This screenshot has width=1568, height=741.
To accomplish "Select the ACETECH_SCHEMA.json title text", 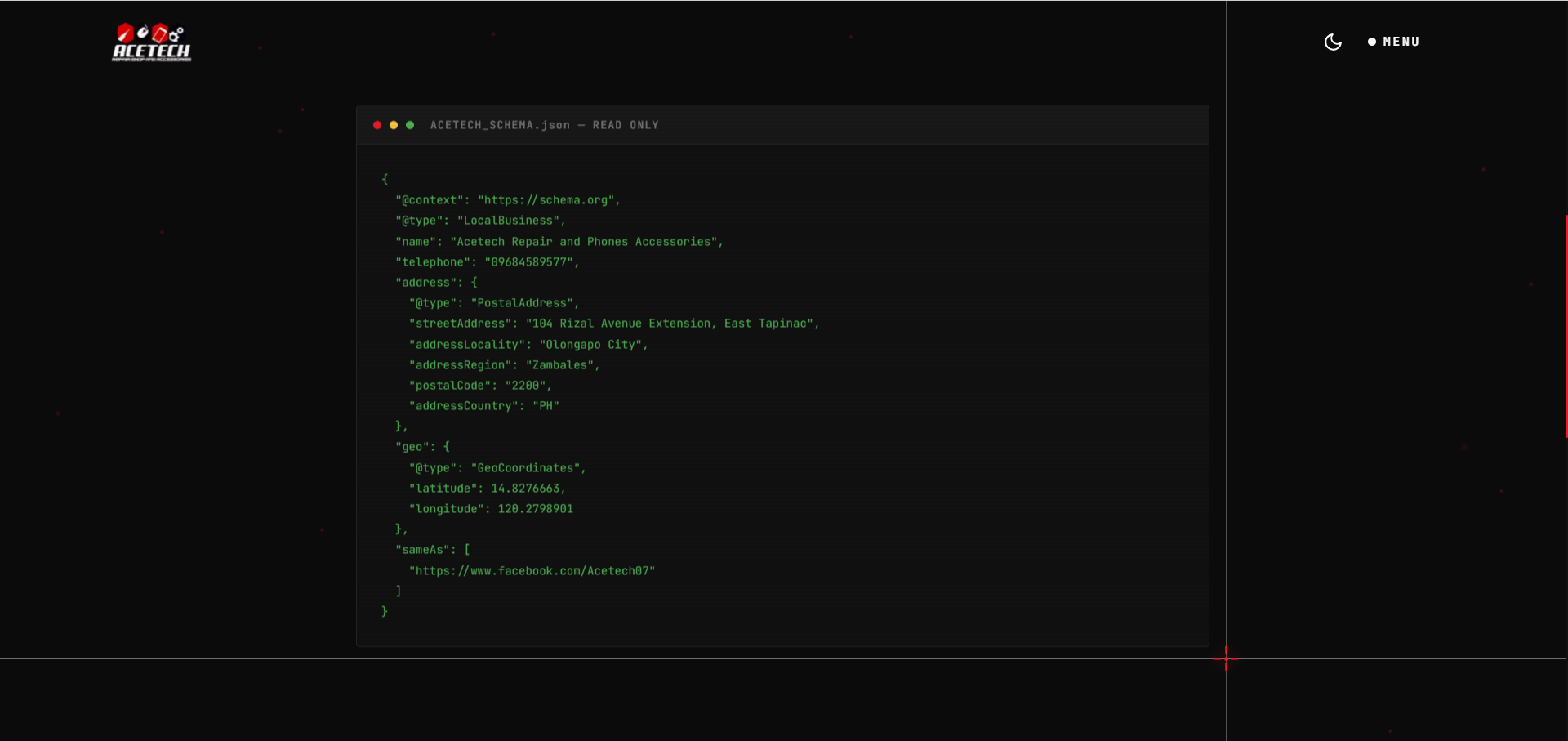I will pyautogui.click(x=545, y=125).
